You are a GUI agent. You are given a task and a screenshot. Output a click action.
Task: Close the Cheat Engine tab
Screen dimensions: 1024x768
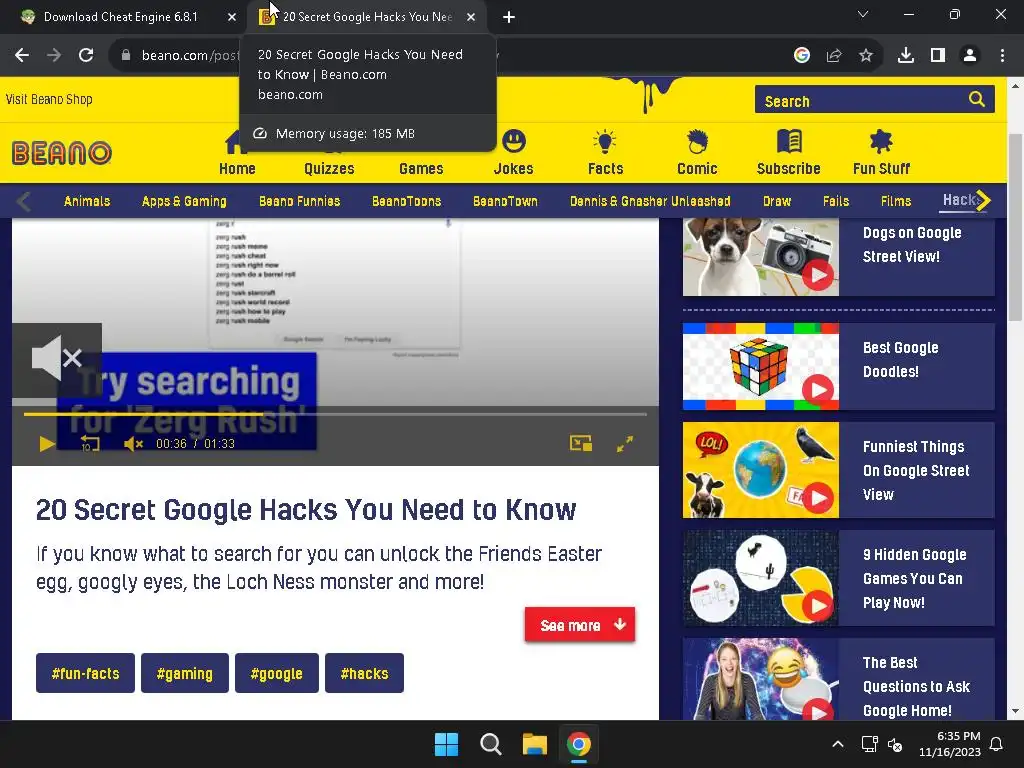232,17
